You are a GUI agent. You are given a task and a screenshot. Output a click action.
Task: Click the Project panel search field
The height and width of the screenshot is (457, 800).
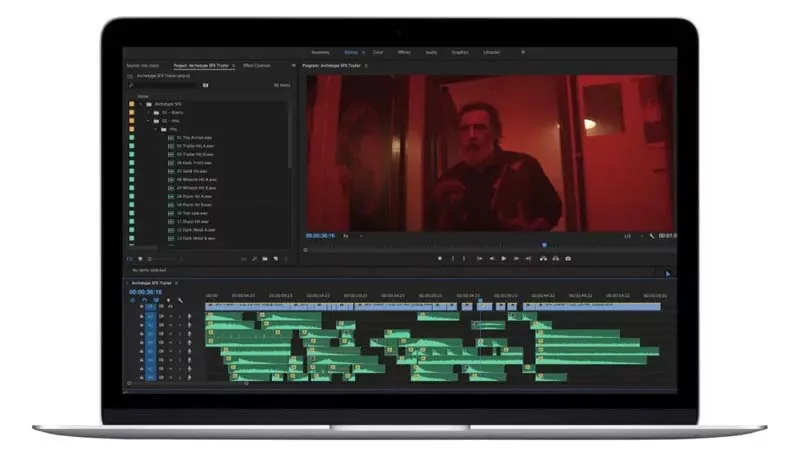(x=162, y=85)
